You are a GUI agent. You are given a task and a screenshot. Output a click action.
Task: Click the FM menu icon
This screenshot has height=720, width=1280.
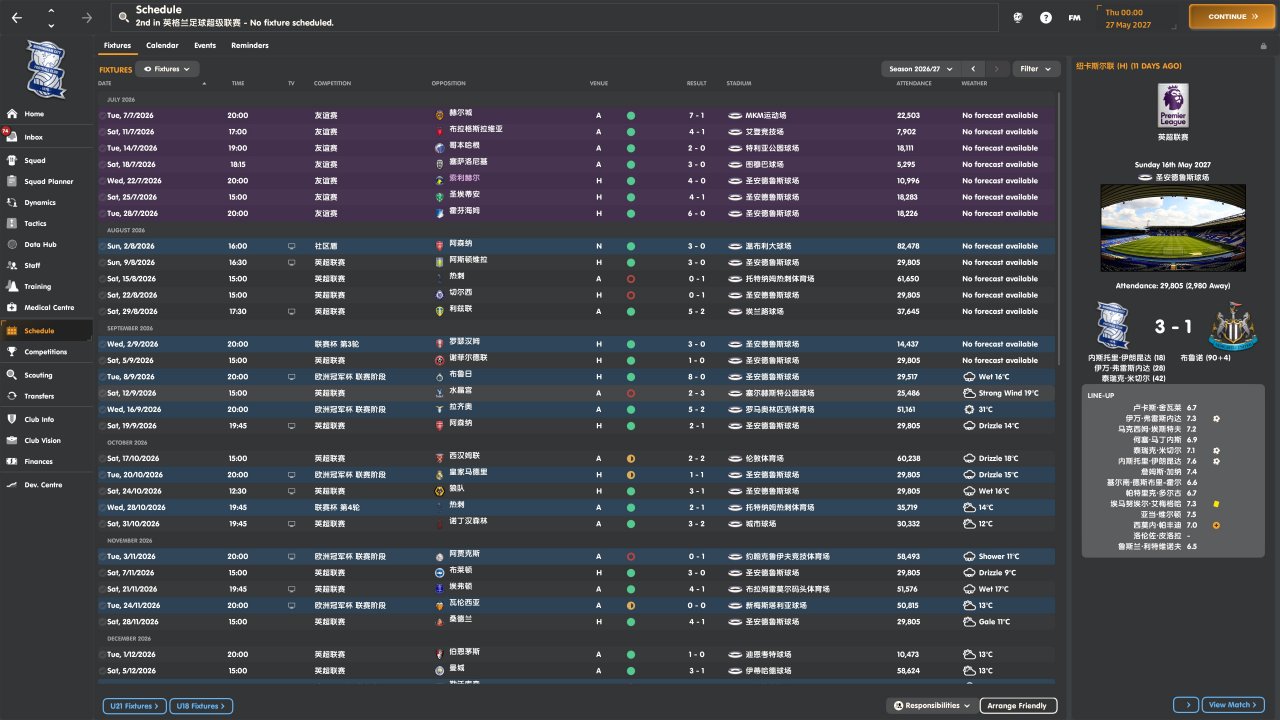coord(1074,17)
